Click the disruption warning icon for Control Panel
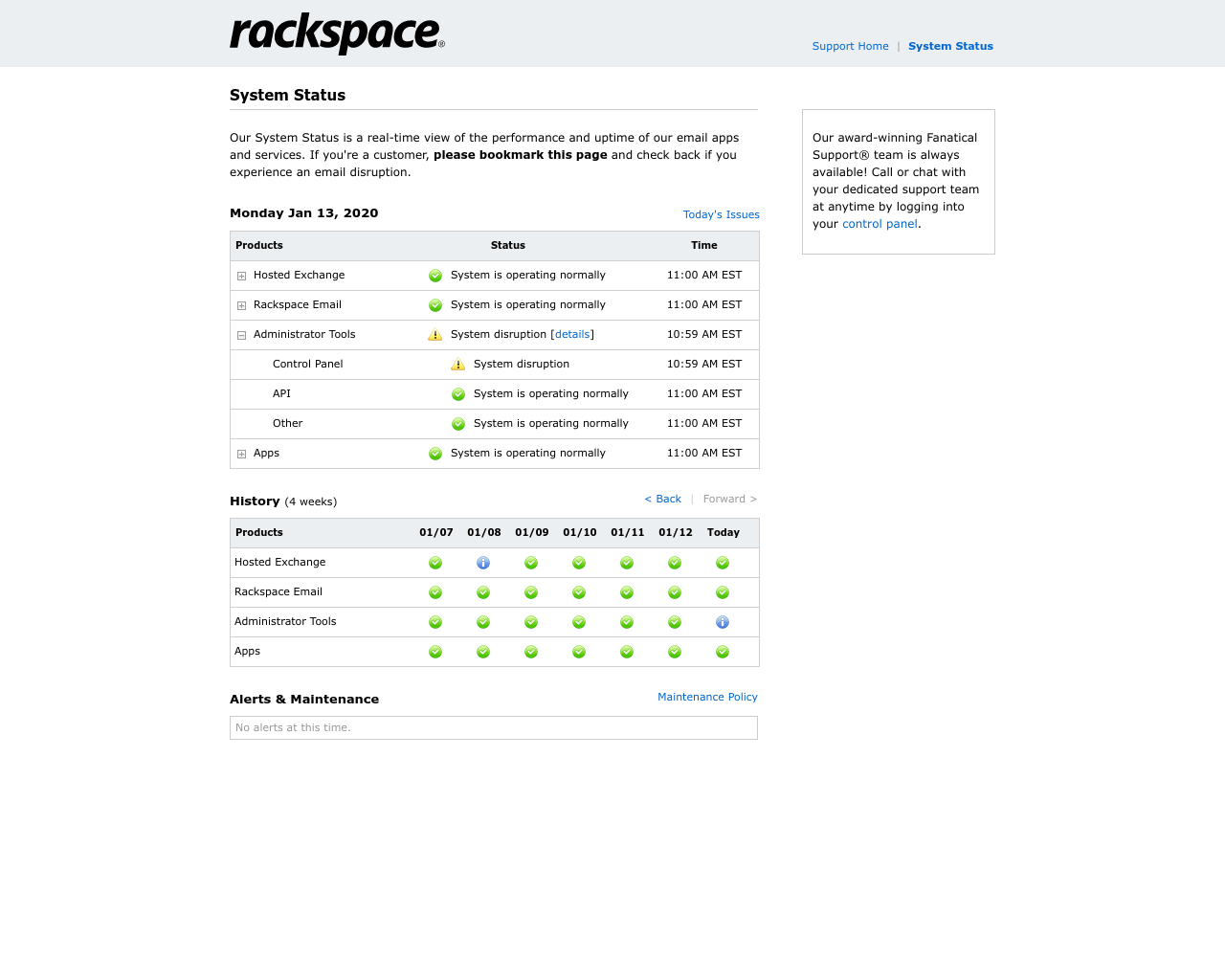 coord(457,365)
